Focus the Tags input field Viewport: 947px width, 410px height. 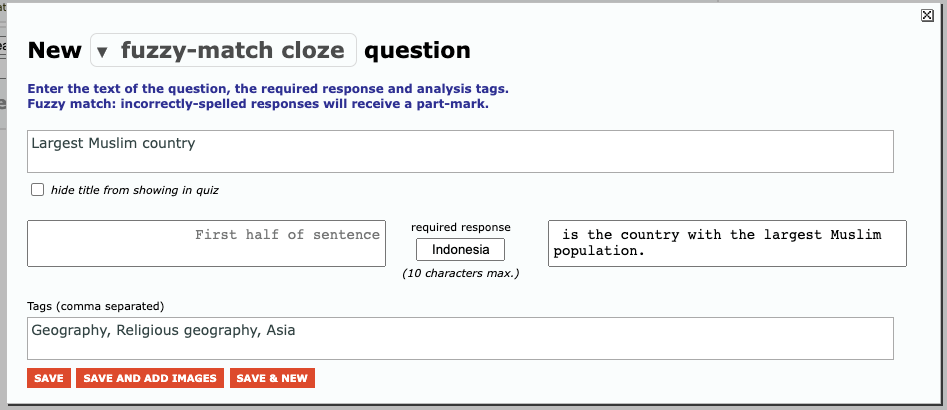point(460,338)
